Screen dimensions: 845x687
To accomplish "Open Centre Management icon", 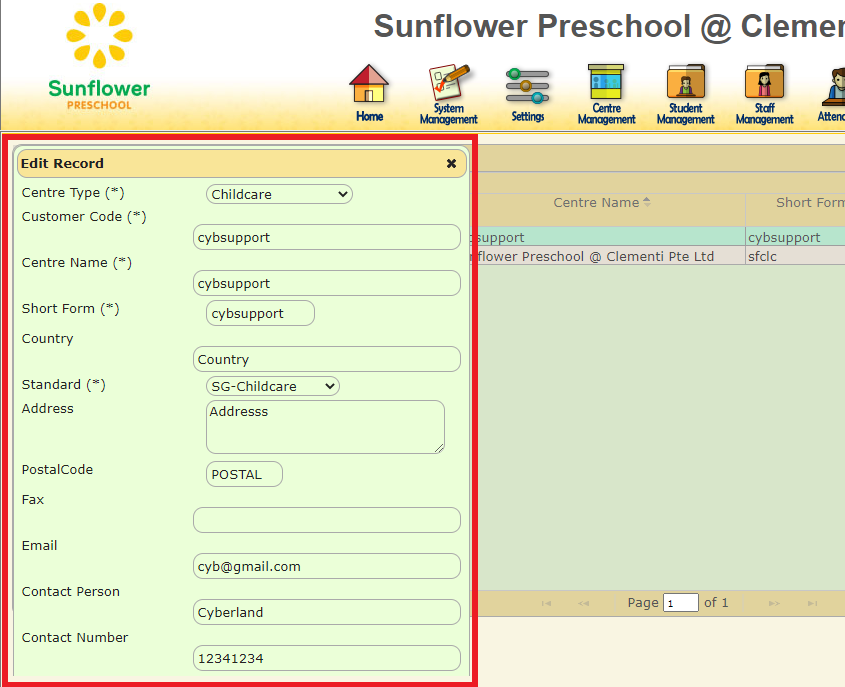I will (606, 94).
